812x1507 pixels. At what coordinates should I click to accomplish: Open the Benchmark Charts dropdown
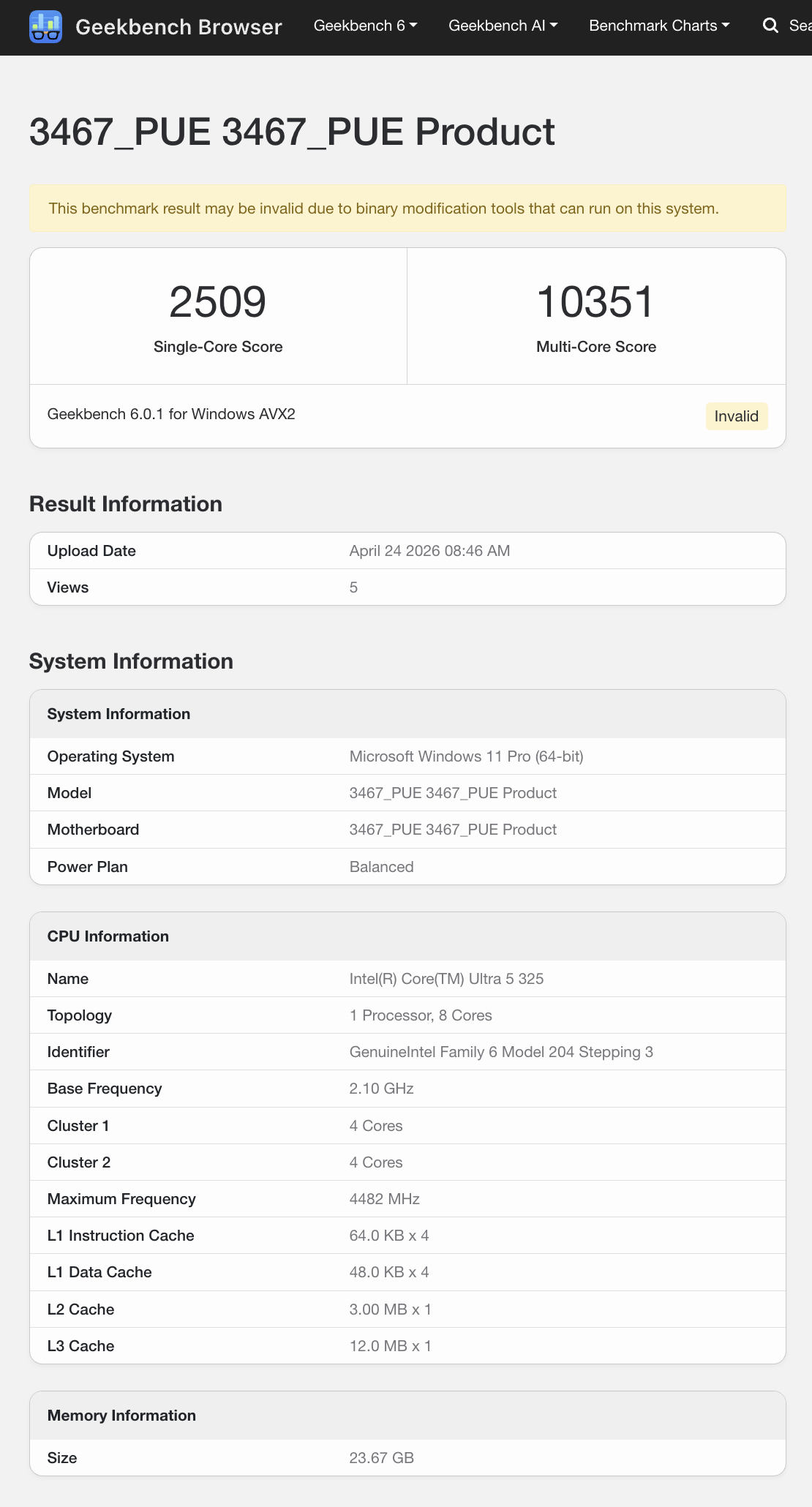[x=659, y=26]
